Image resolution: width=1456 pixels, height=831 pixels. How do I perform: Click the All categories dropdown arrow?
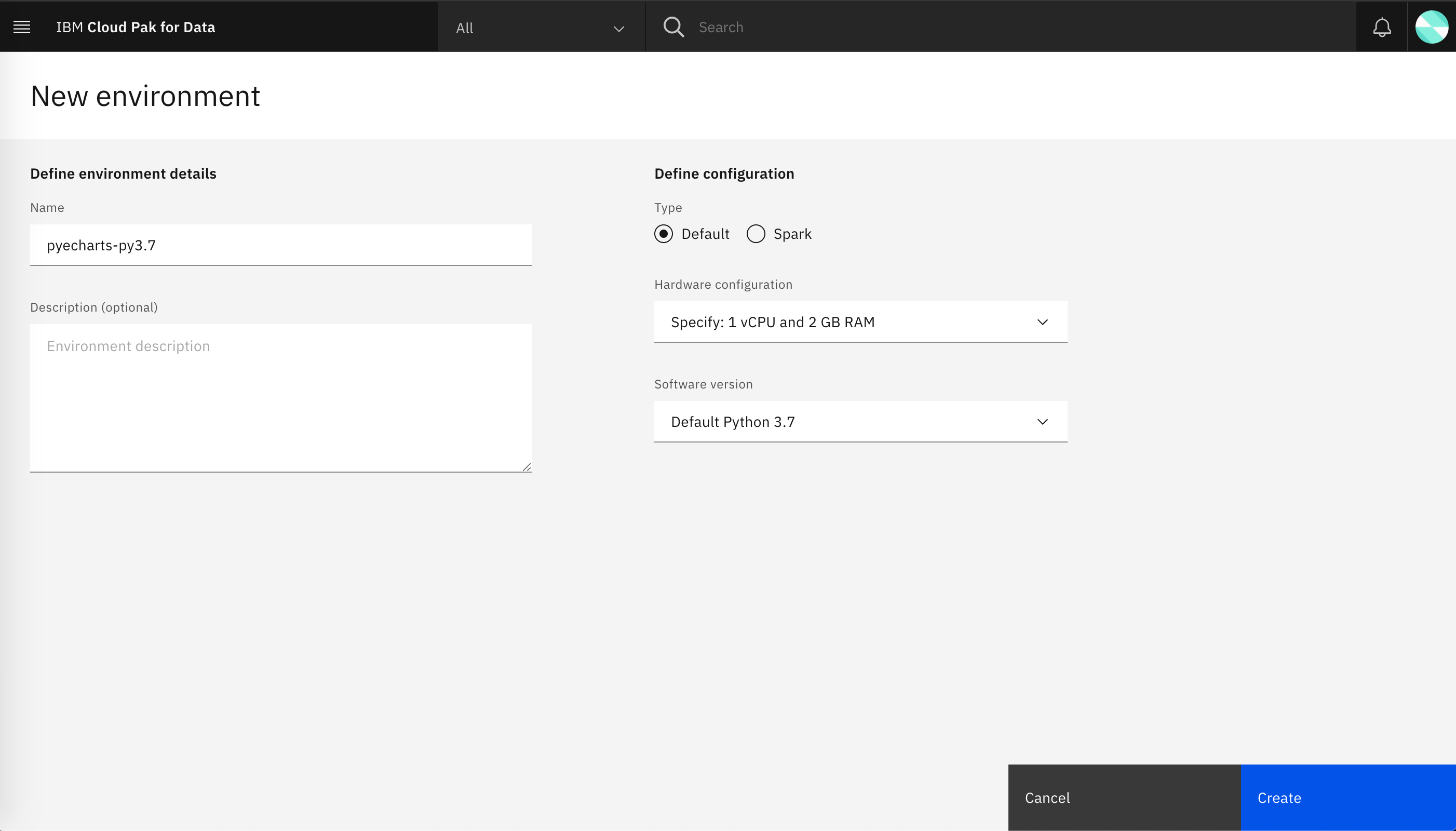(618, 27)
